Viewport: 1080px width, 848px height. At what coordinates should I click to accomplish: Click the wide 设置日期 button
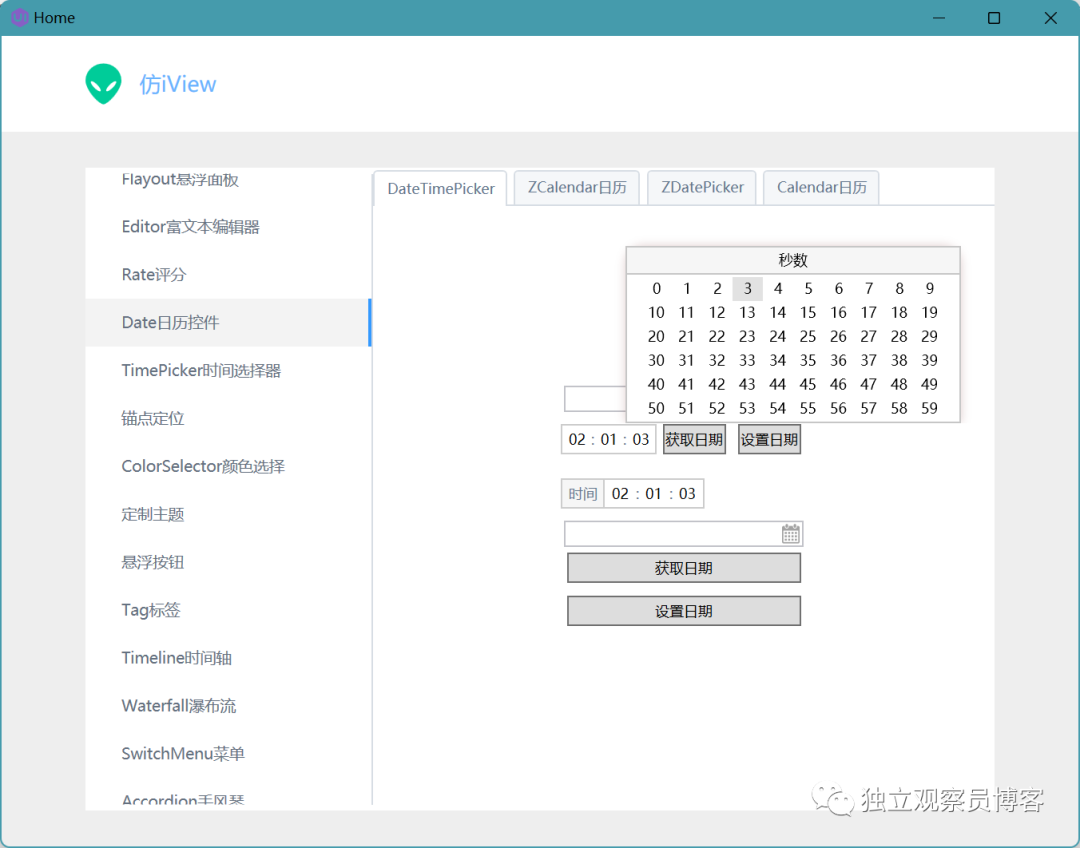683,611
